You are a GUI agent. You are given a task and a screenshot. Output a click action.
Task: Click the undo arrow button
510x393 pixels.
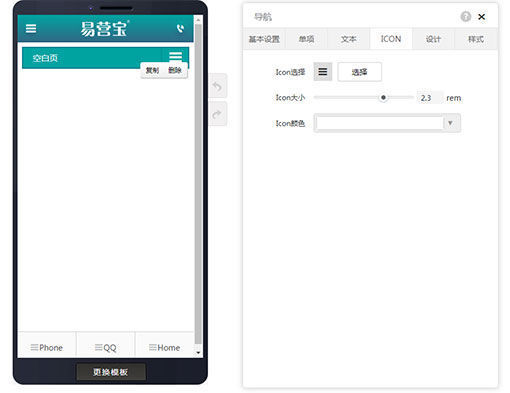(217, 86)
